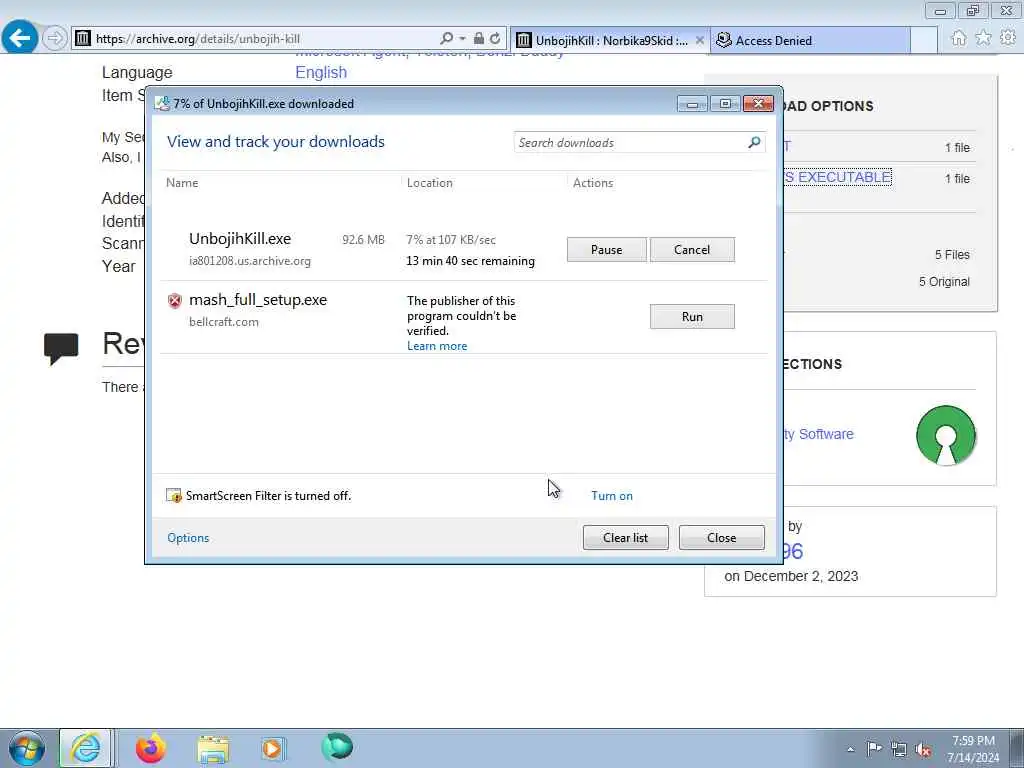Click the taskbar clock showing 7:59 PM
Viewport: 1024px width, 768px height.
(x=973, y=749)
